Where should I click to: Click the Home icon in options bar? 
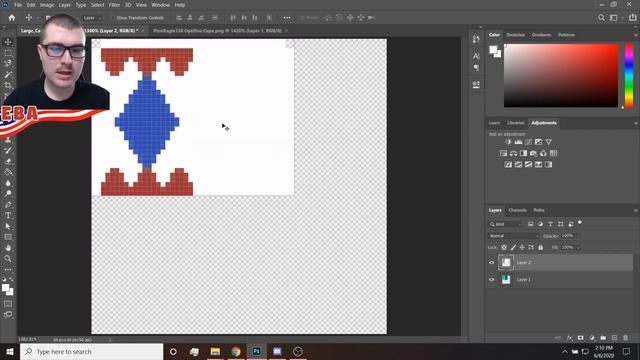[12, 18]
